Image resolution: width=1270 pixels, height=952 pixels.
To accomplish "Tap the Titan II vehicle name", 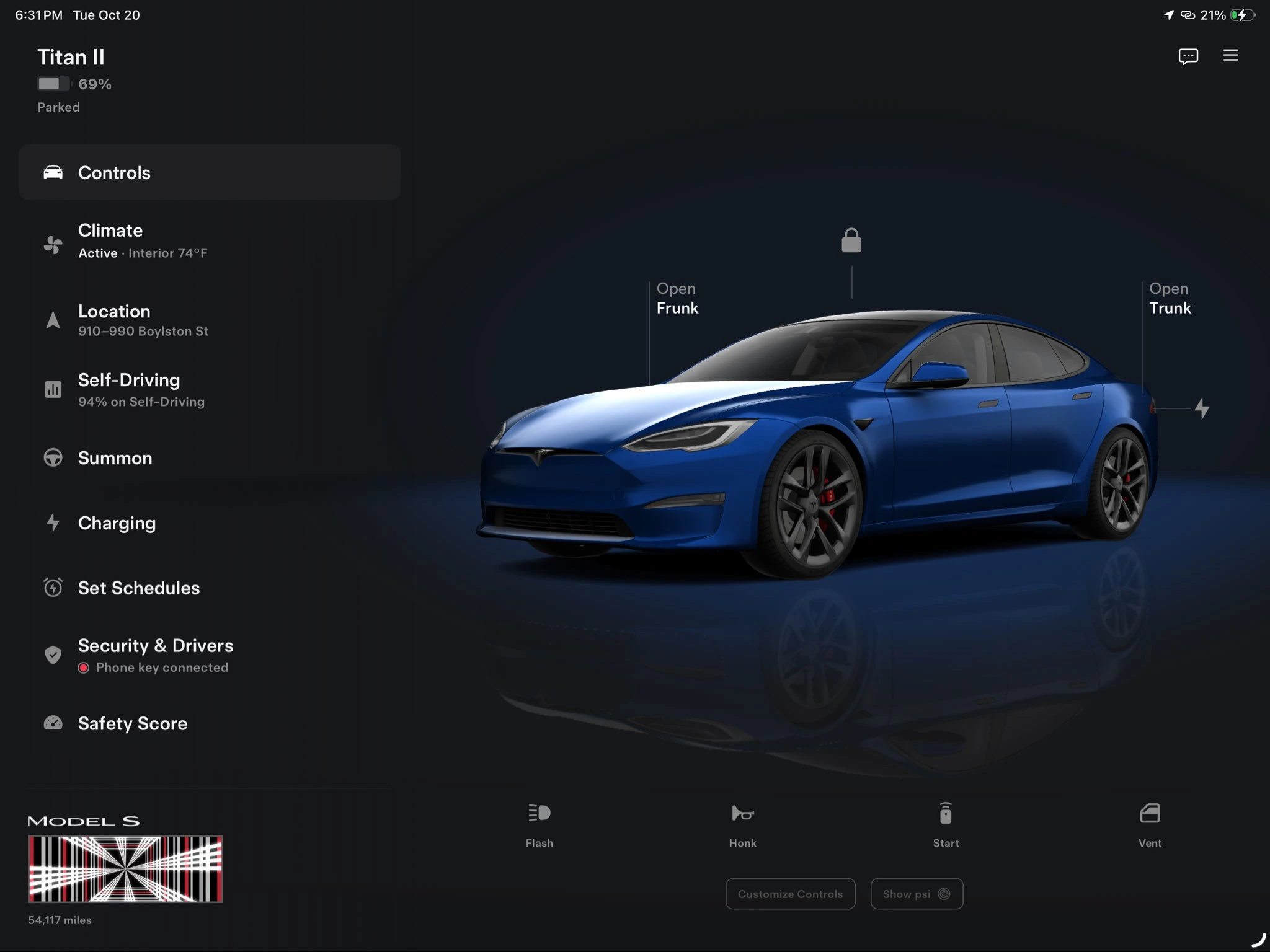I will click(x=71, y=57).
